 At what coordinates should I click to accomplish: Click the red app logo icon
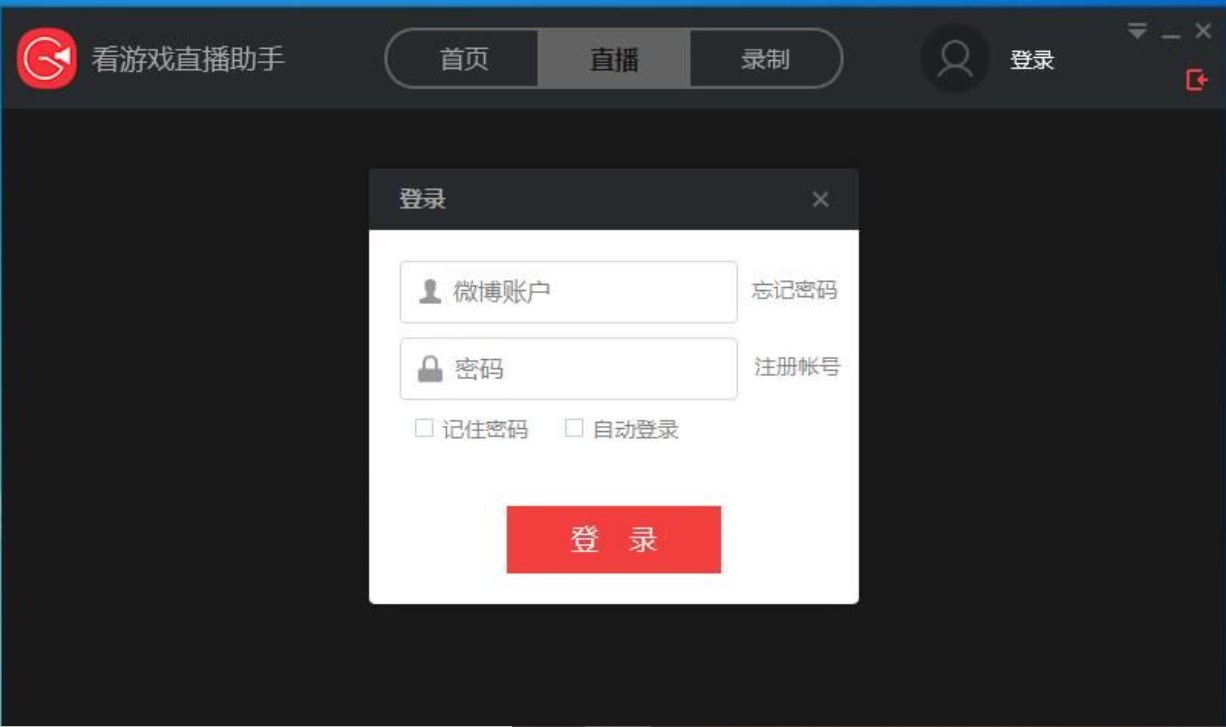46,59
